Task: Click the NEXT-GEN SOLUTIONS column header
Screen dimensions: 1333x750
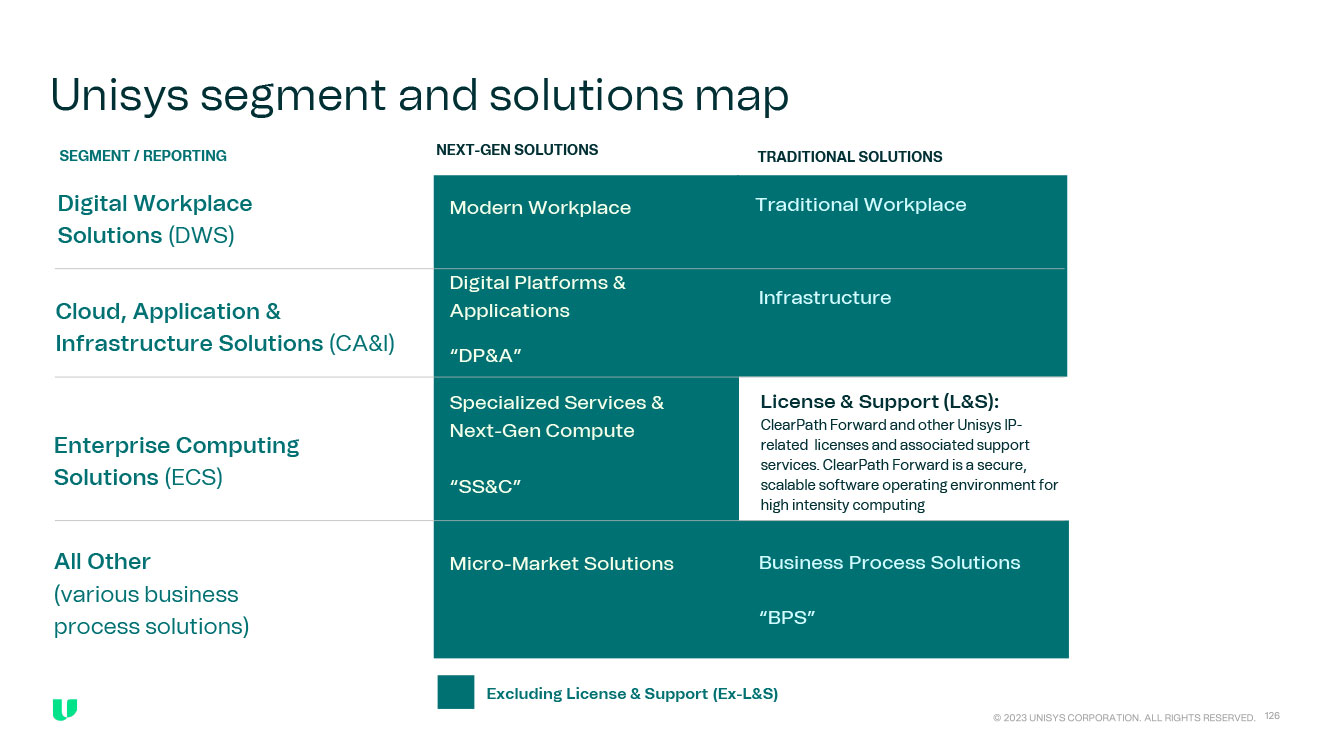Action: pyautogui.click(x=517, y=150)
